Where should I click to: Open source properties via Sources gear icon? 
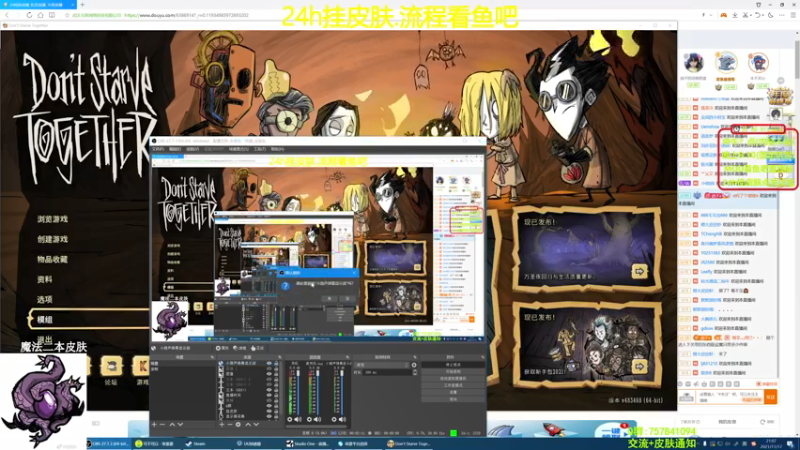pyautogui.click(x=238, y=424)
